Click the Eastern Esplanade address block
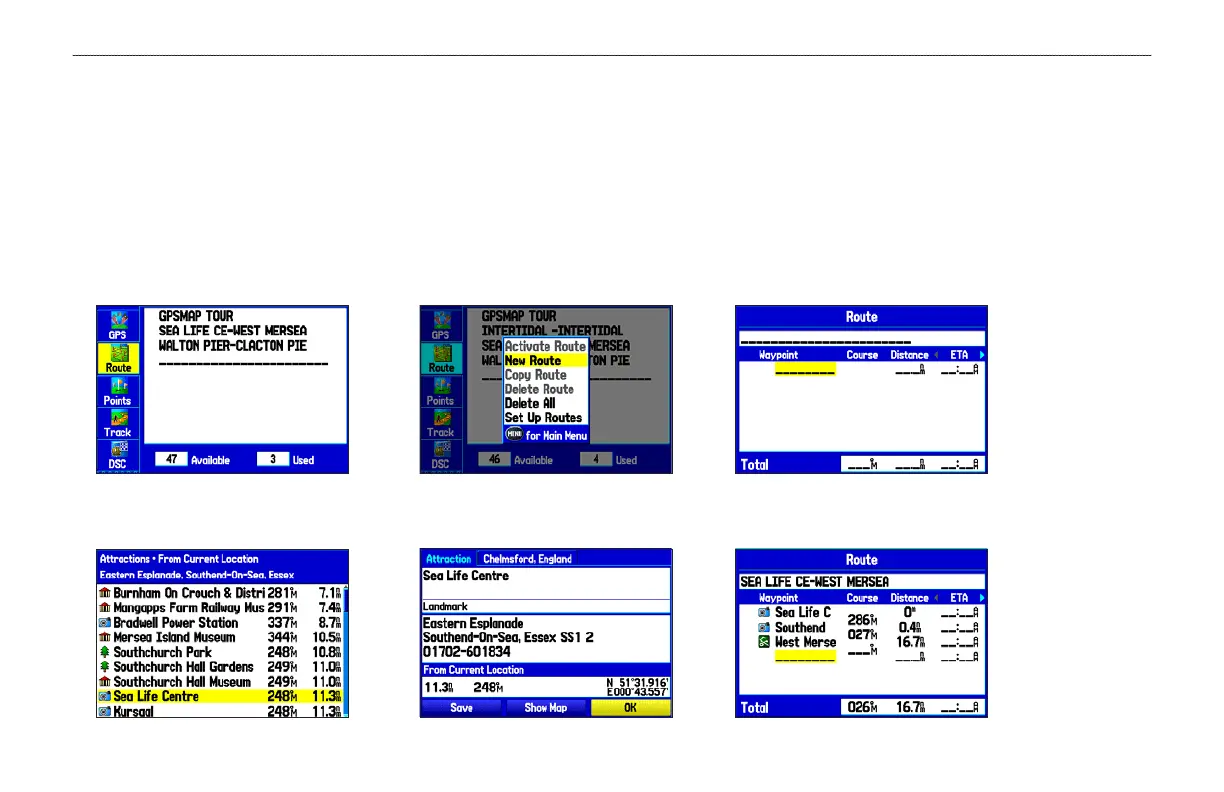 (545, 638)
